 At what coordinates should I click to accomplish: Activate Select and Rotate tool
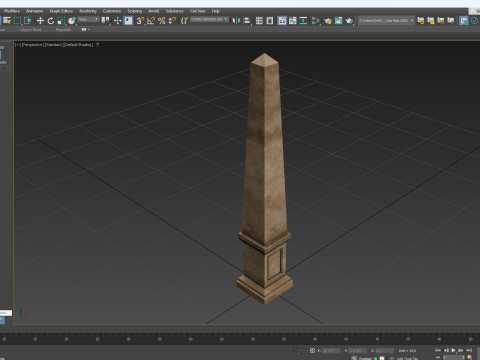point(51,21)
